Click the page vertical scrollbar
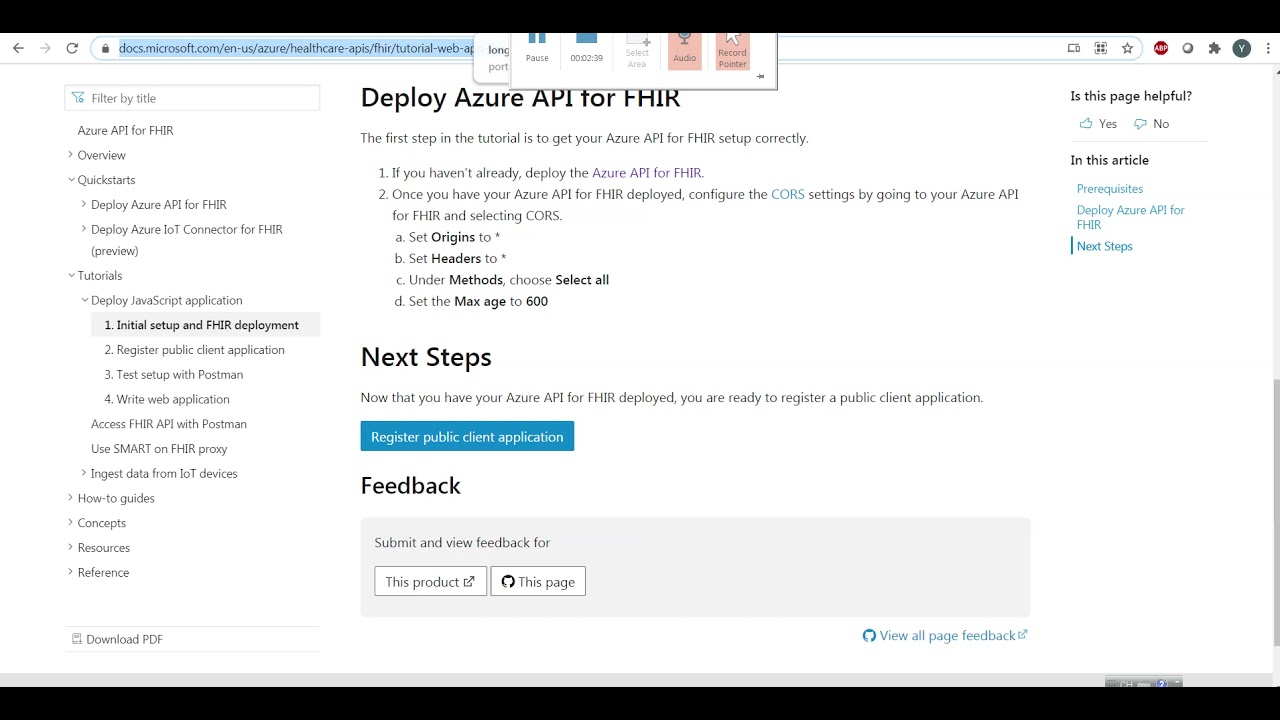 [x=1275, y=513]
